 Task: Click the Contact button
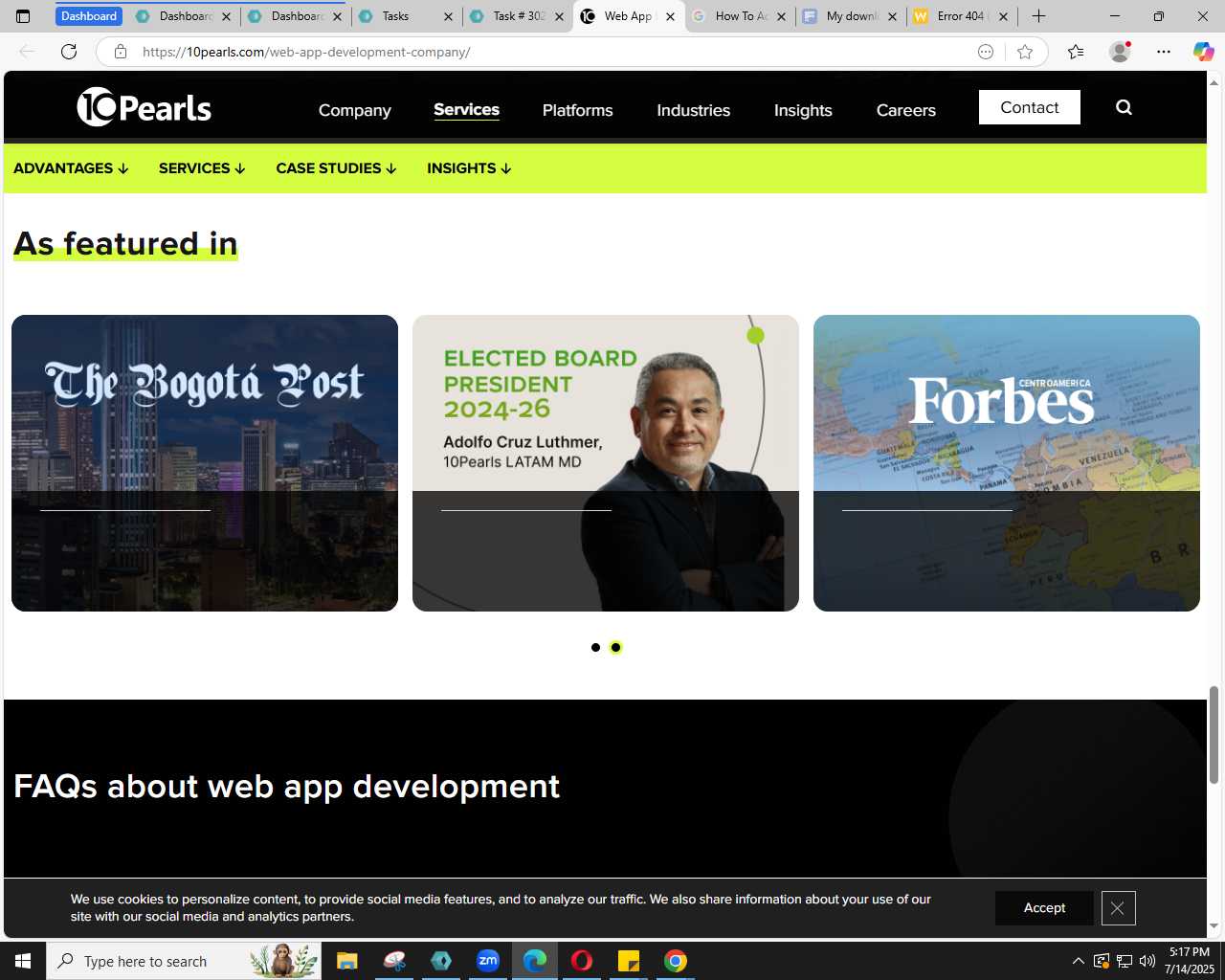pyautogui.click(x=1030, y=107)
